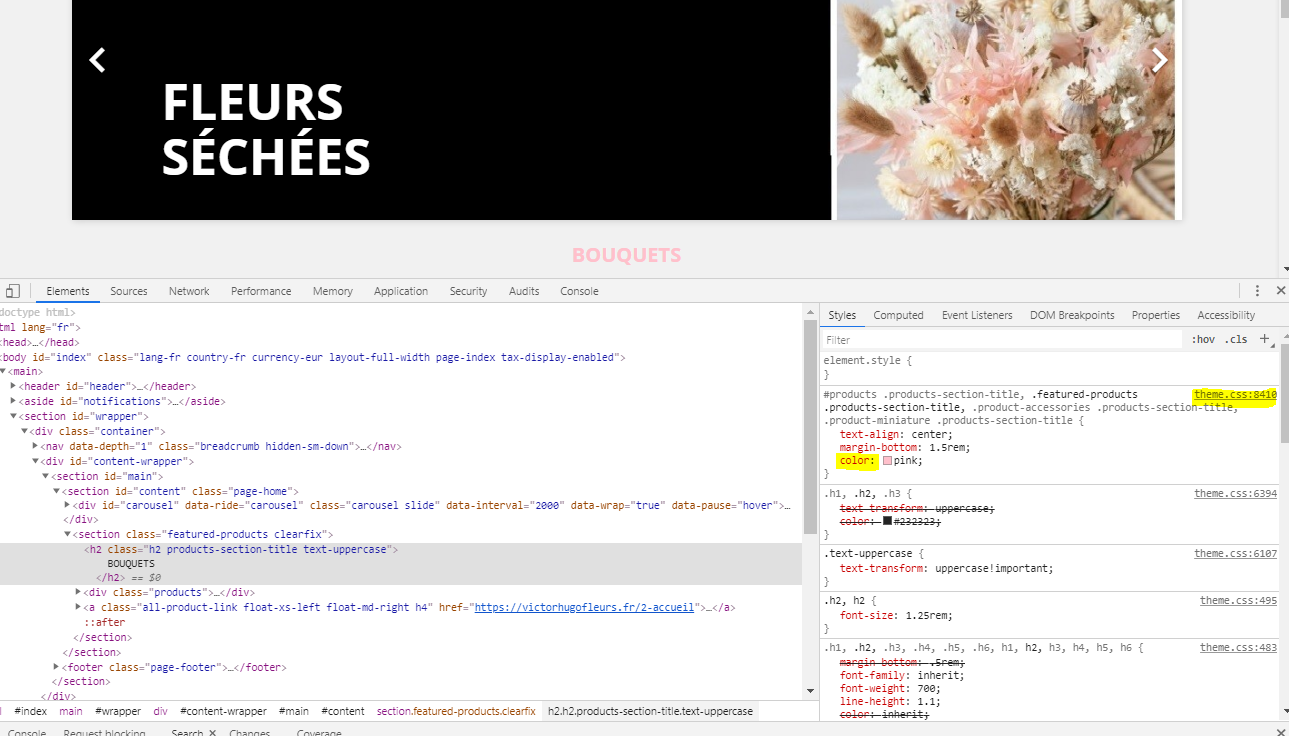The image size is (1289, 736).
Task: Switch to the Network tab
Action: point(189,291)
